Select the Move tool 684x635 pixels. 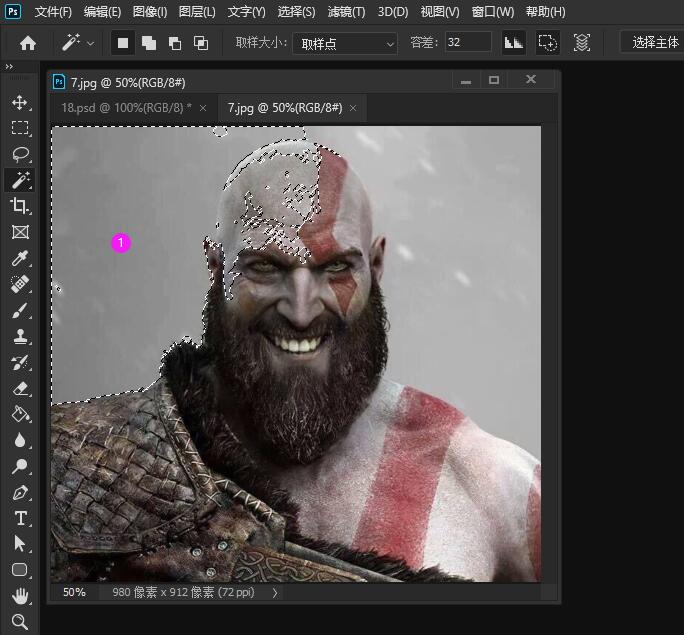pos(20,102)
